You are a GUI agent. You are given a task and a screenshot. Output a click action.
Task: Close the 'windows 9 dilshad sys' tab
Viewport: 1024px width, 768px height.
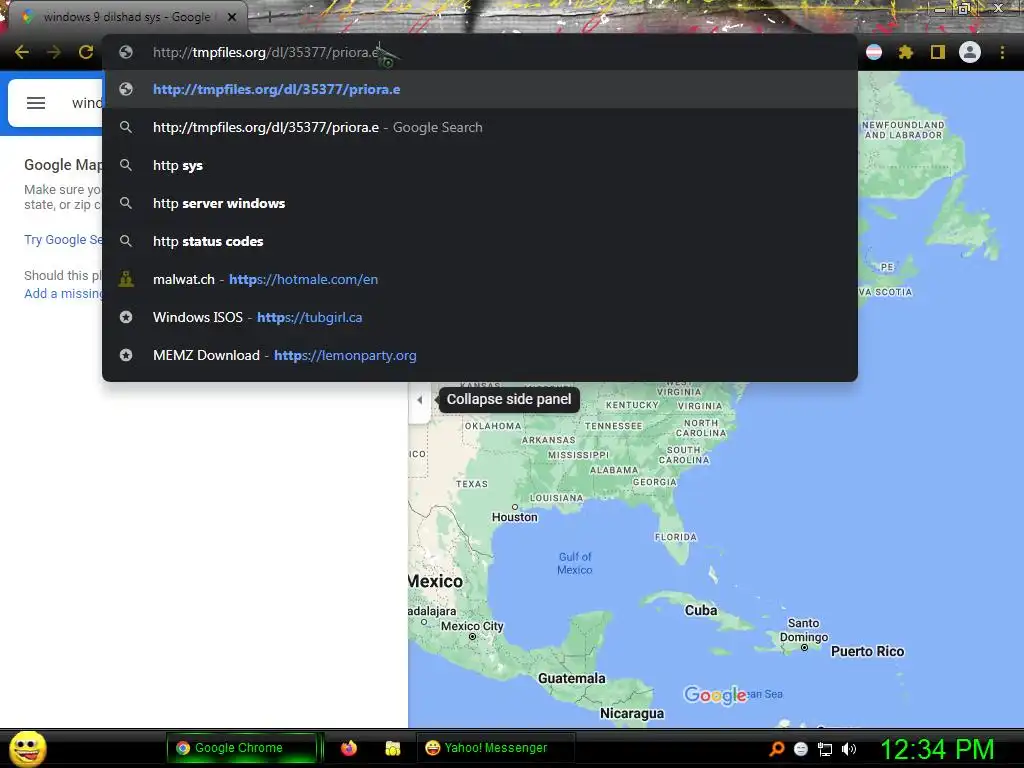coord(232,17)
